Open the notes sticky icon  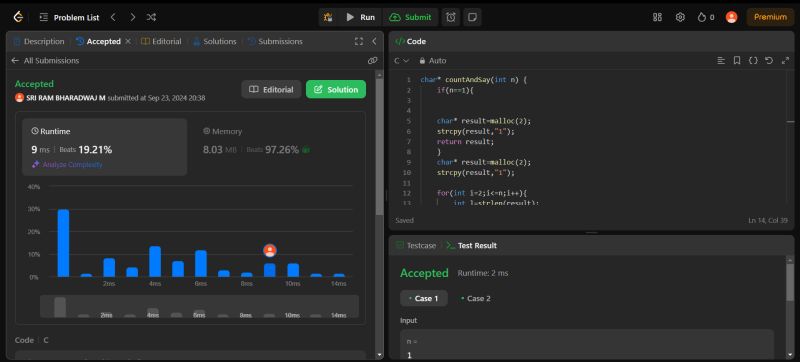[x=472, y=17]
